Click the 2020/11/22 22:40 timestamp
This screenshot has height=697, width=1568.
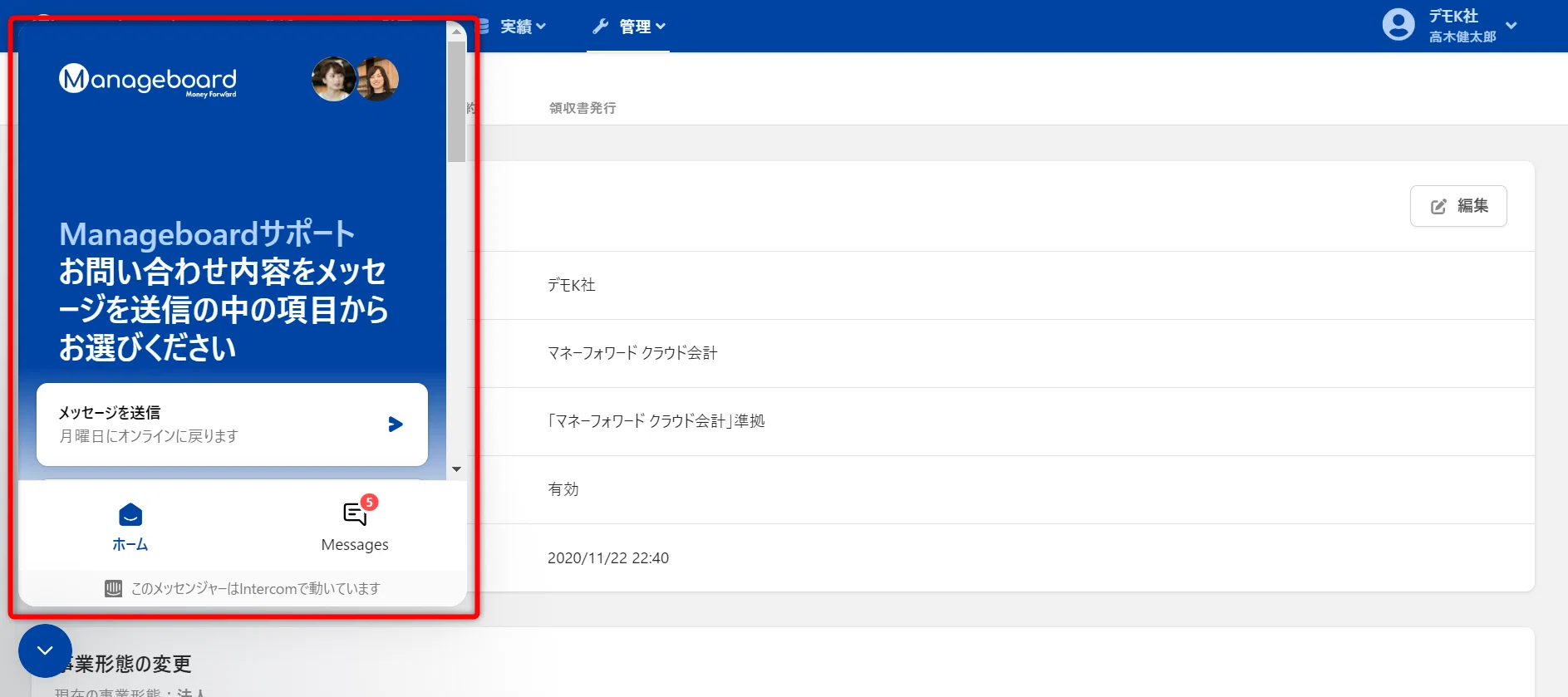tap(608, 558)
